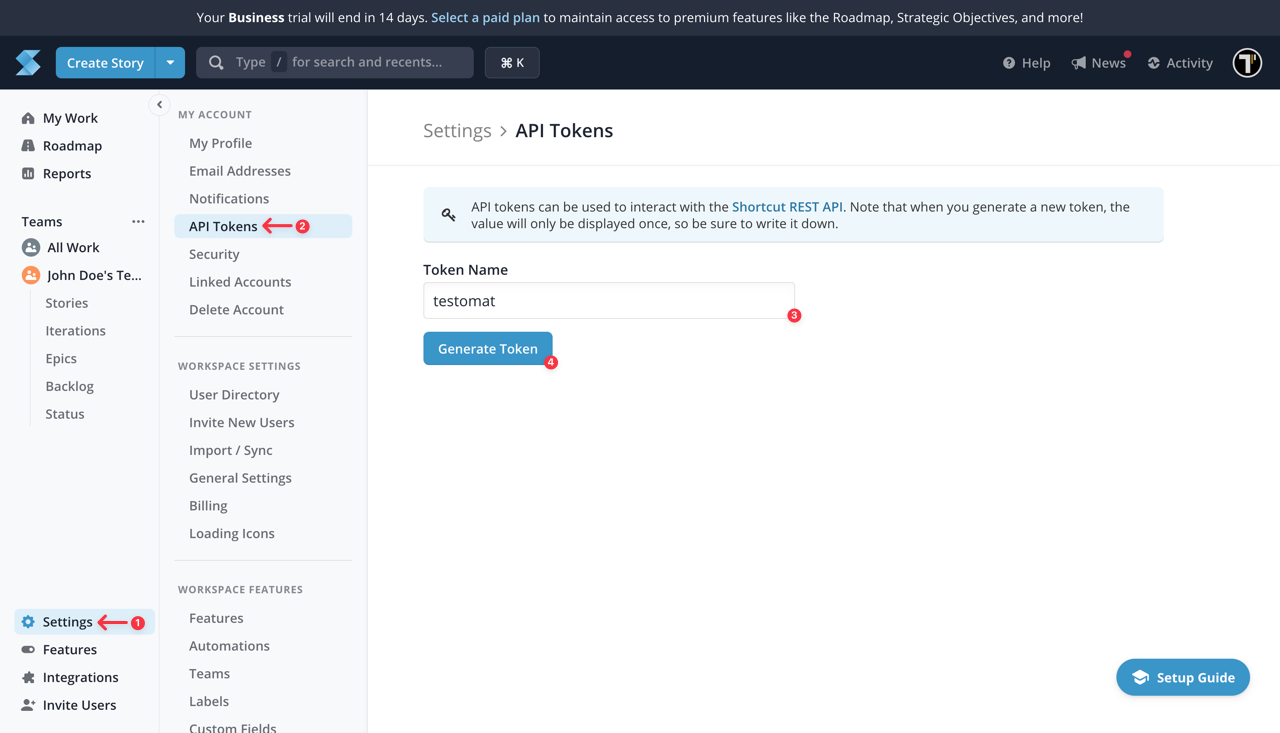Click the Integrations puzzle icon
This screenshot has height=733, width=1280.
tap(26, 677)
